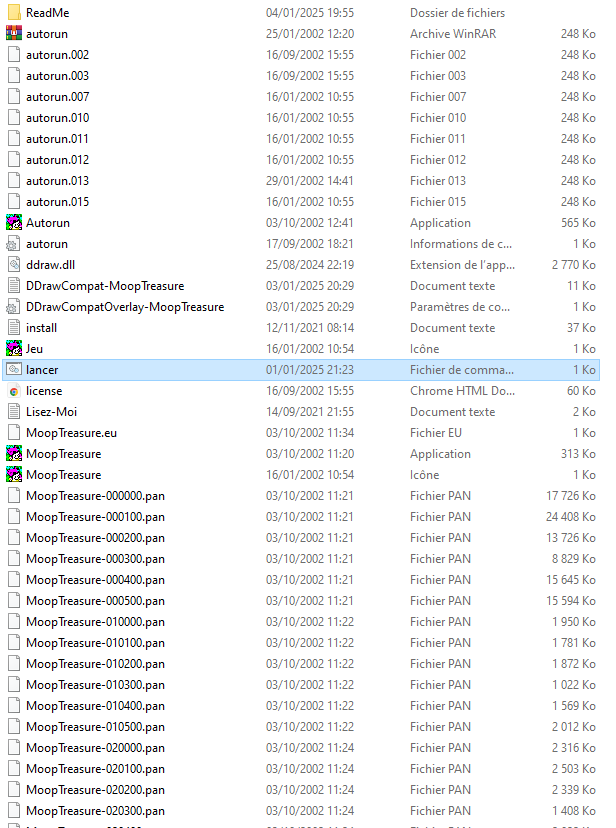The width and height of the screenshot is (616, 828).
Task: Select the file named autorun.012
Action: [58, 160]
